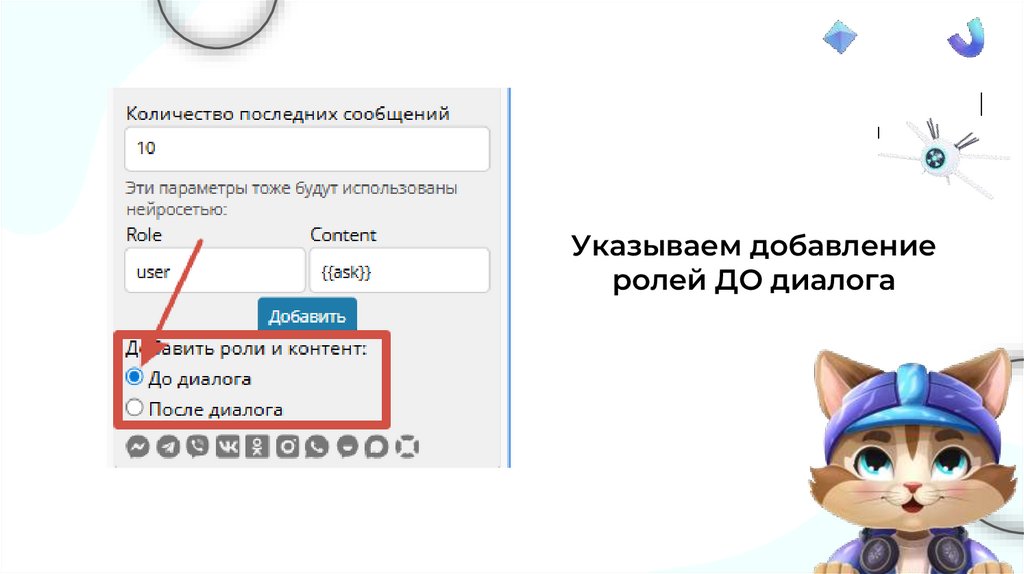Click the empty speech bubble icon
1024x574 pixels.
pyautogui.click(x=377, y=447)
